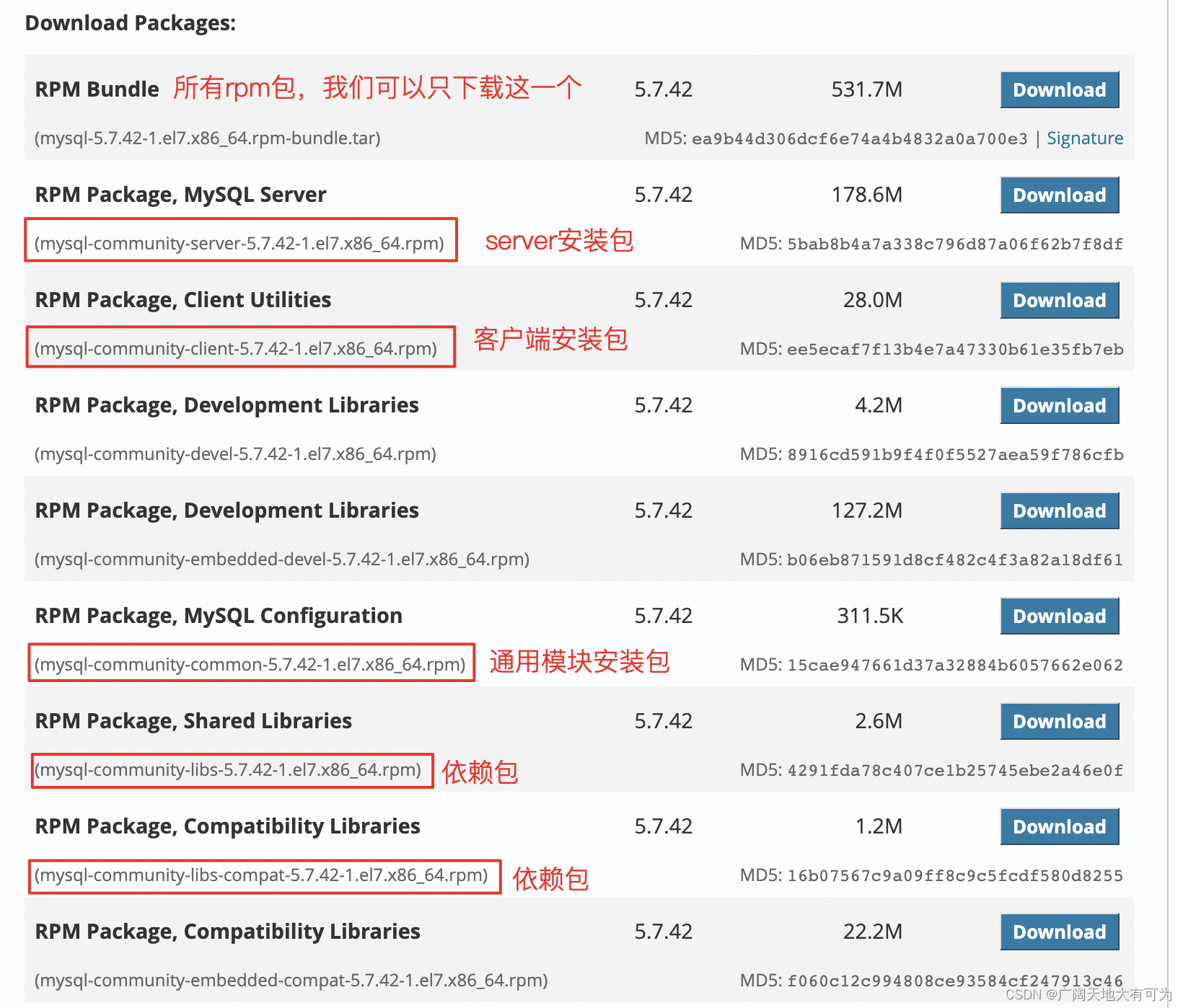1183x1008 pixels.
Task: Download the RPM Bundle package
Action: [1059, 89]
